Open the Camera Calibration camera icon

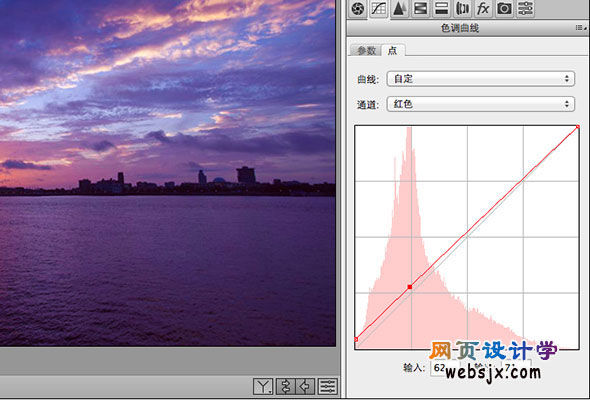pos(504,9)
